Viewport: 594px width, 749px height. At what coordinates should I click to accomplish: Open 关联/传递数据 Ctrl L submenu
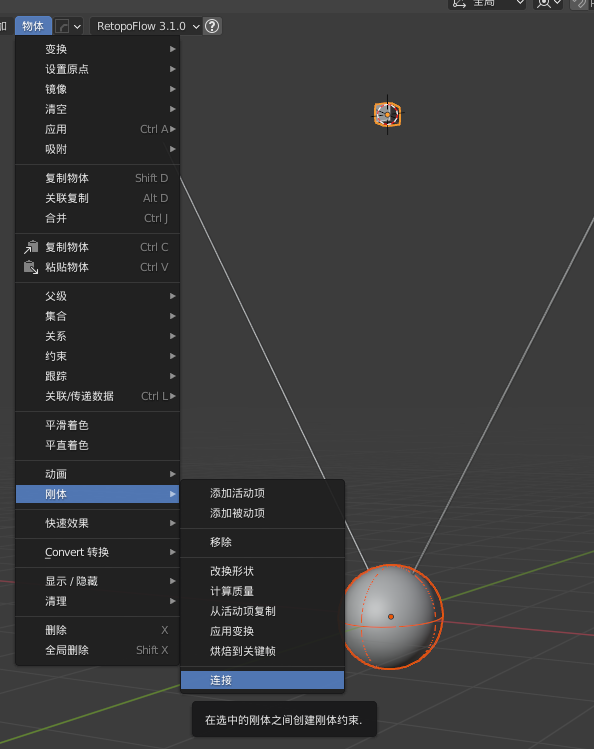97,396
